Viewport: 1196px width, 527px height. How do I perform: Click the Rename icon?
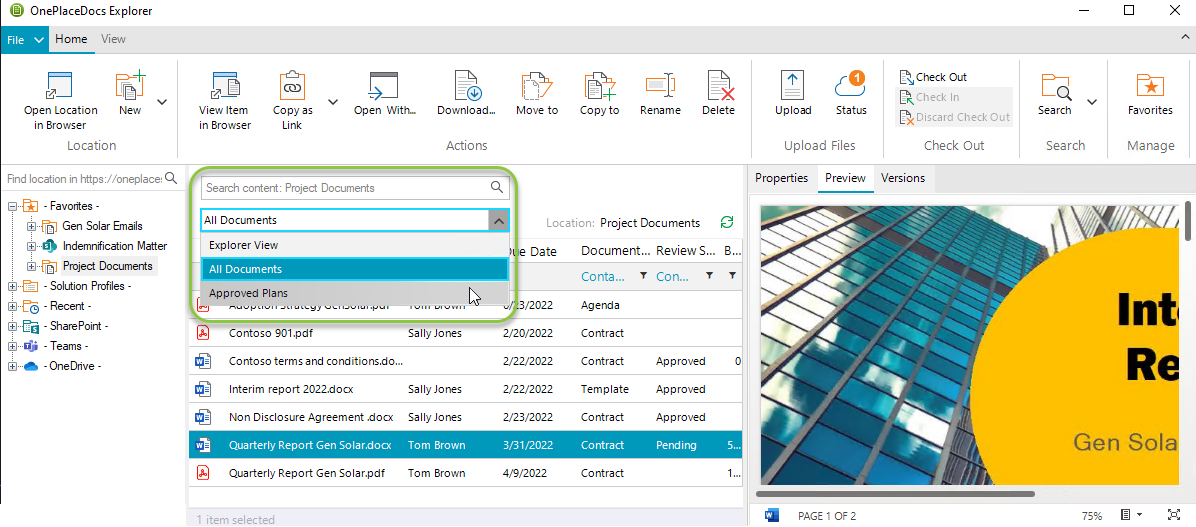pos(661,85)
